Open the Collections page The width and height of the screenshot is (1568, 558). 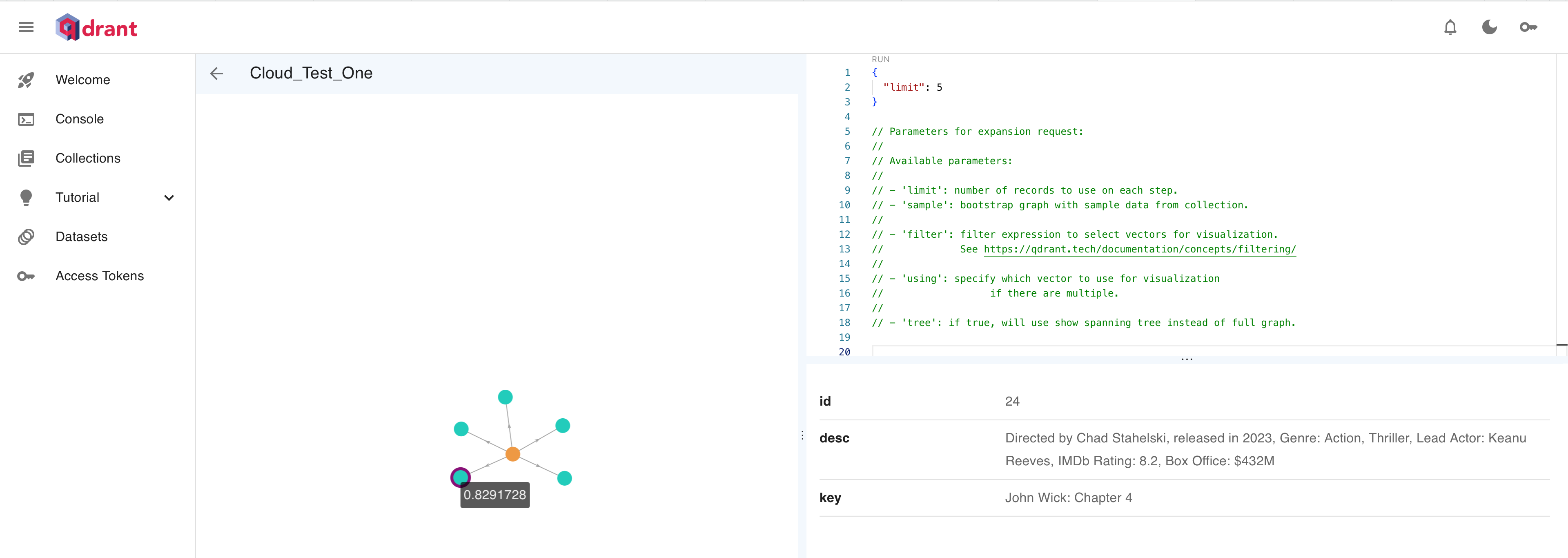tap(88, 158)
